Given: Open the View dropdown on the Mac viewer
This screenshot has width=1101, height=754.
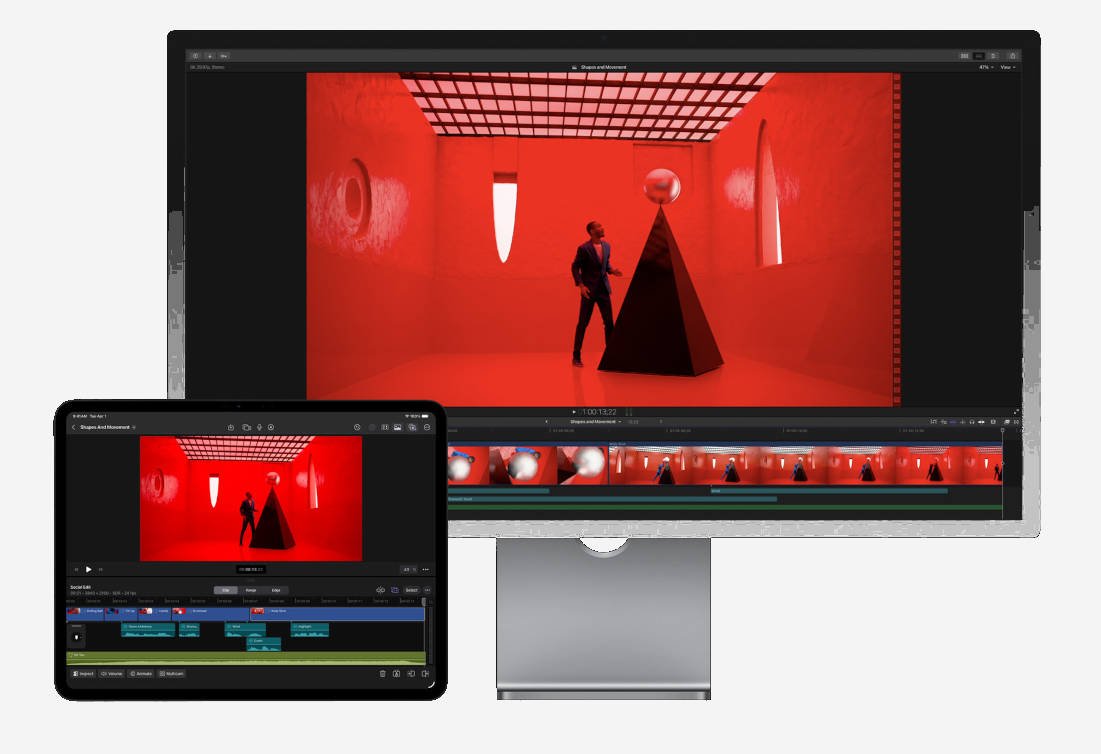Looking at the screenshot, I should pyautogui.click(x=1007, y=67).
